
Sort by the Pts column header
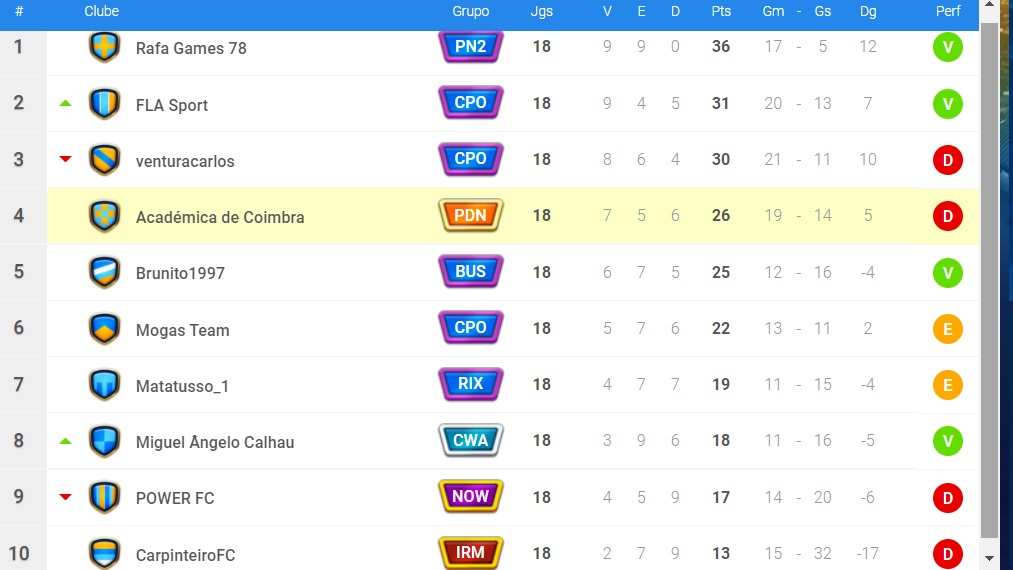pyautogui.click(x=721, y=11)
